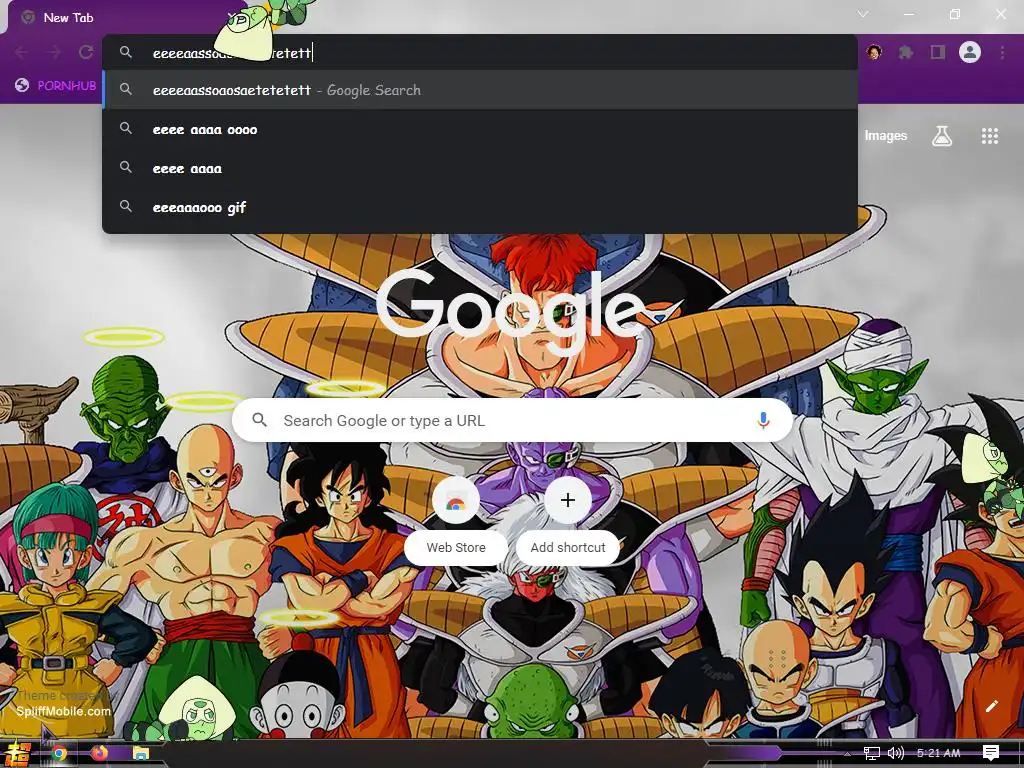The image size is (1024, 768).
Task: Click the first bookmark in bookmarks bar
Action: coord(56,86)
